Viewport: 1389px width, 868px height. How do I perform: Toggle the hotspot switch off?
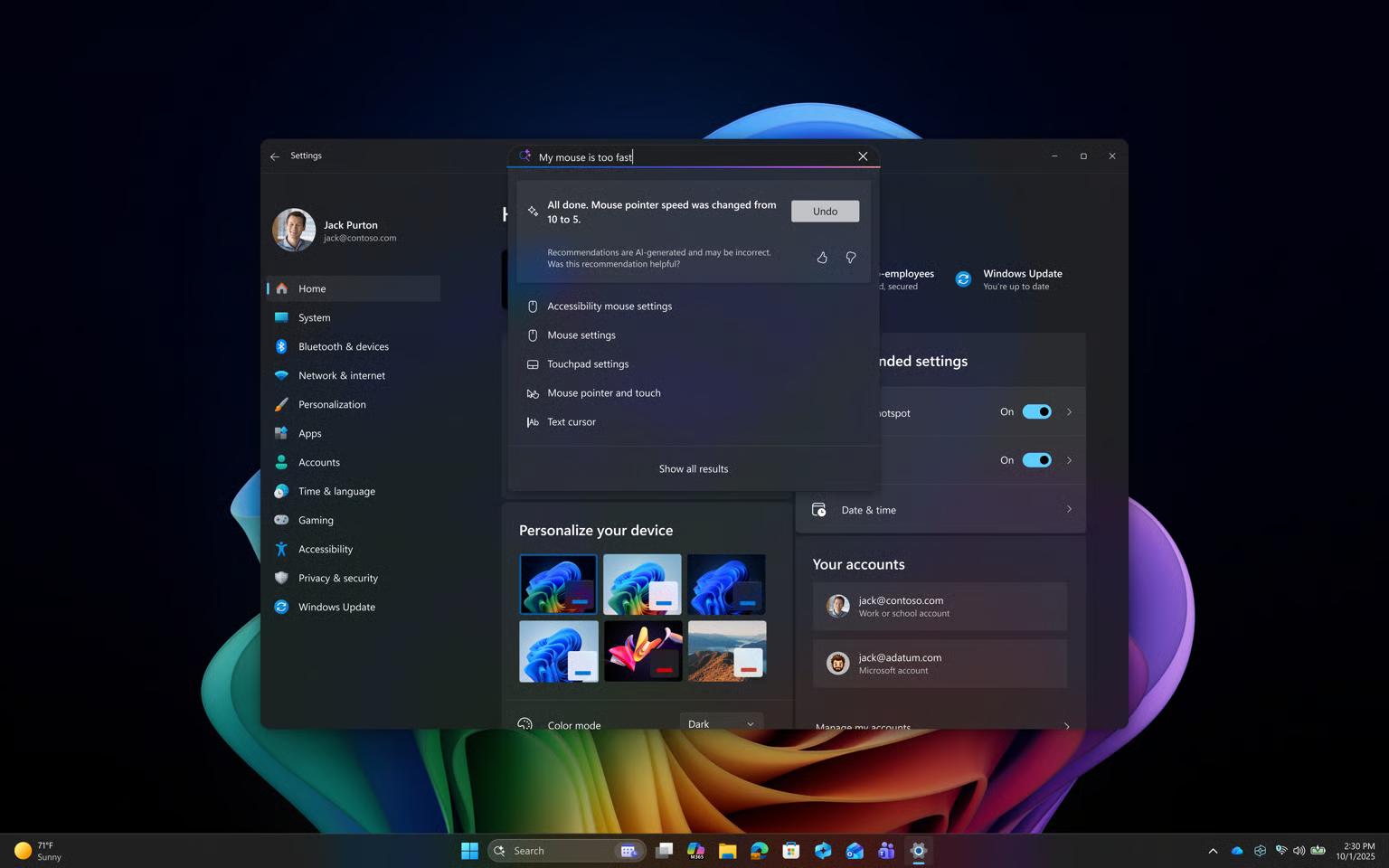coord(1036,411)
